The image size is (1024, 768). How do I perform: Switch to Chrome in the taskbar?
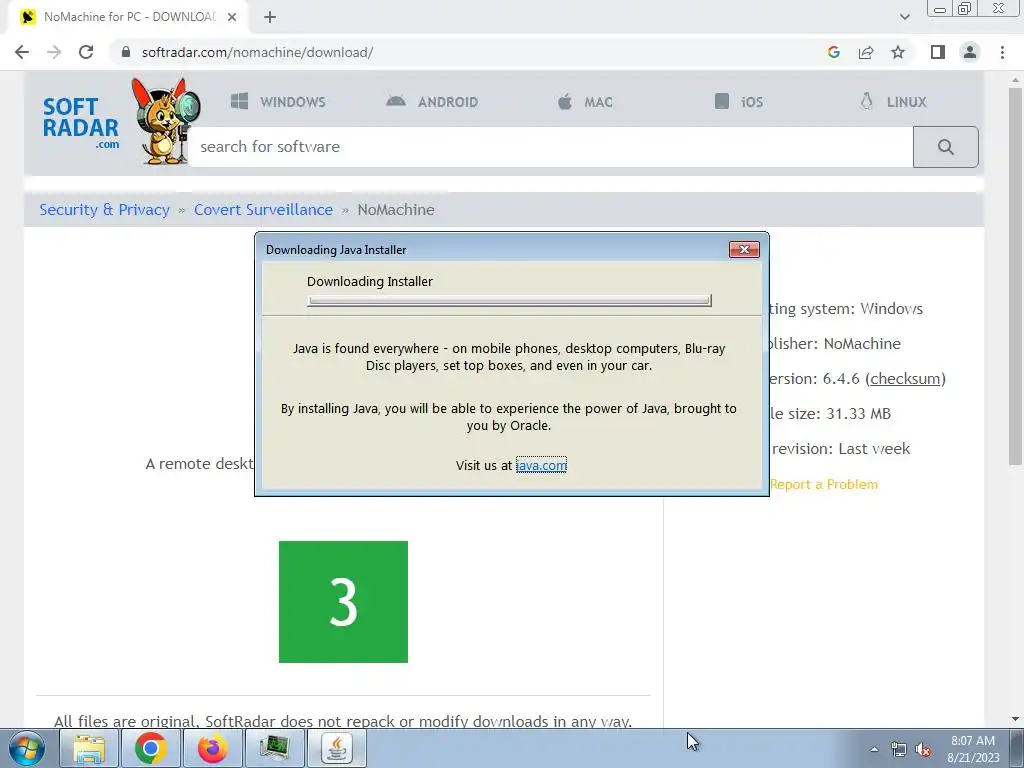(150, 748)
